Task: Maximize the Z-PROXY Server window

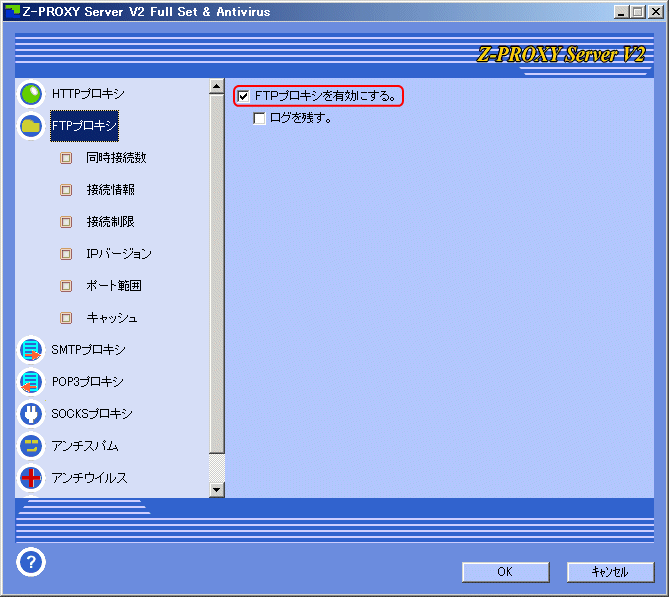Action: [637, 12]
